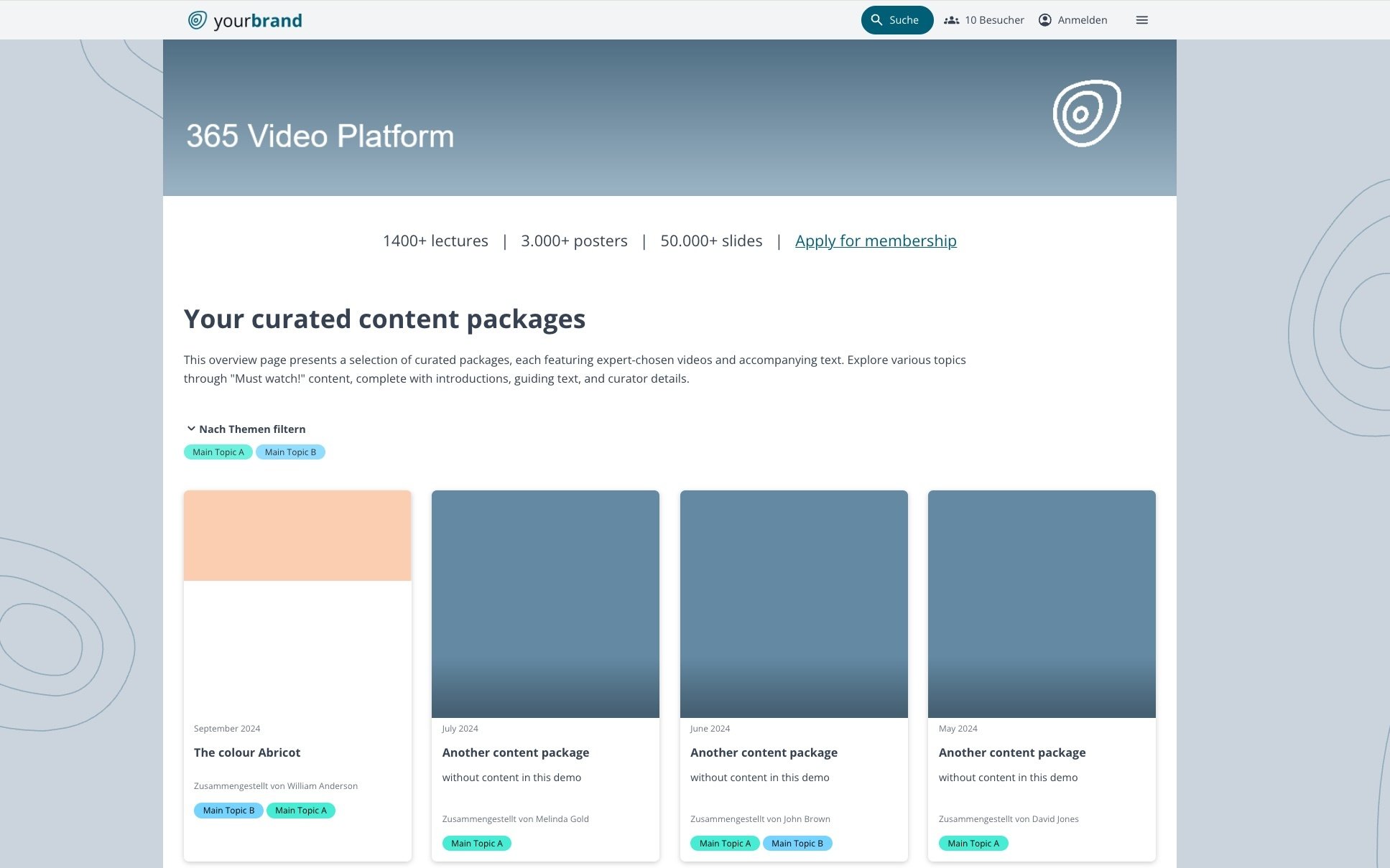1390x868 pixels.
Task: Select Main Topic B tag on Abricot card
Action: click(228, 811)
